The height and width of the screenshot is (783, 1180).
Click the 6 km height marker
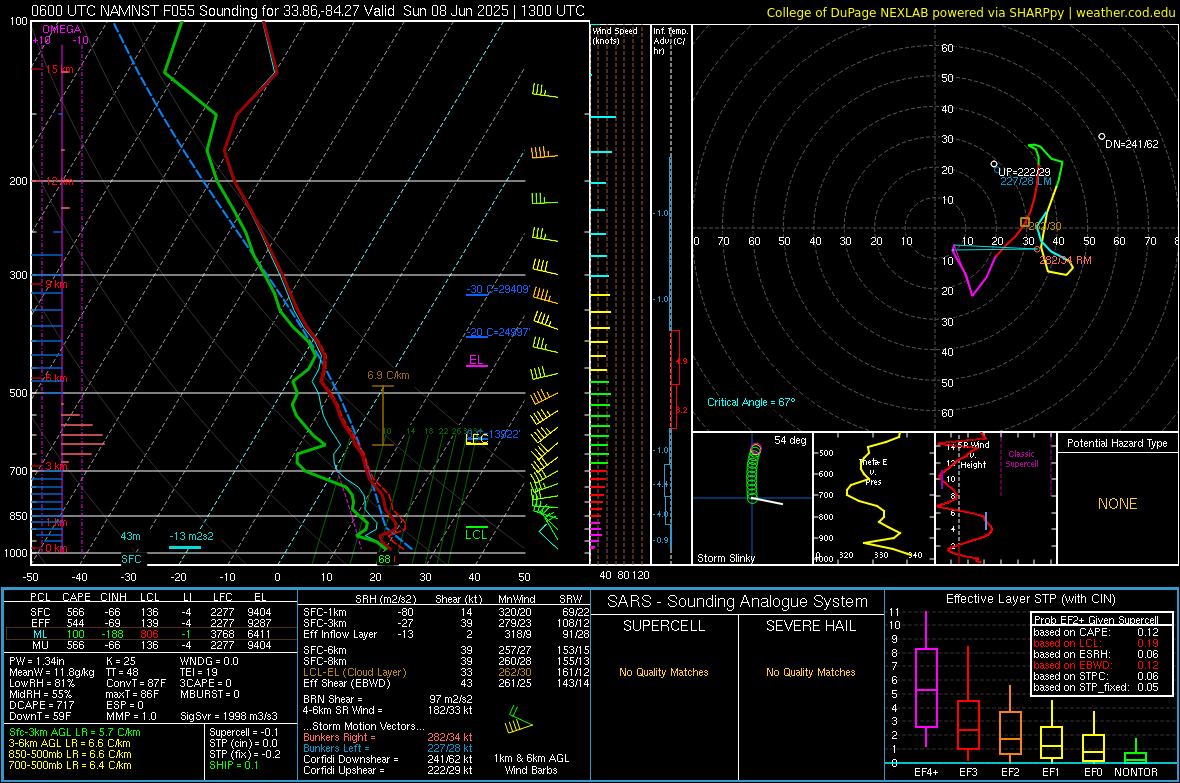(56, 378)
